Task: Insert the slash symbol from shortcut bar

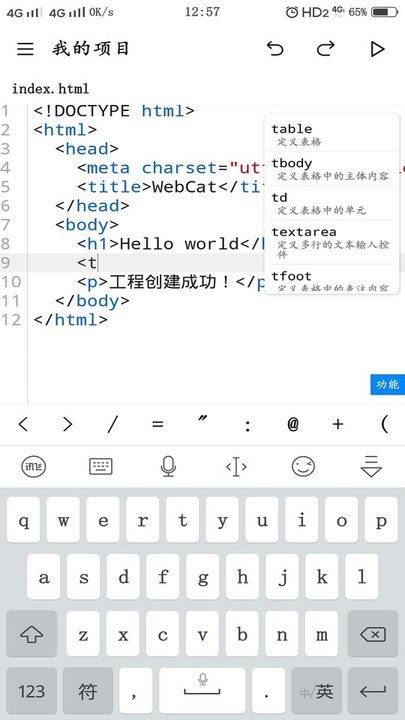Action: pyautogui.click(x=112, y=425)
